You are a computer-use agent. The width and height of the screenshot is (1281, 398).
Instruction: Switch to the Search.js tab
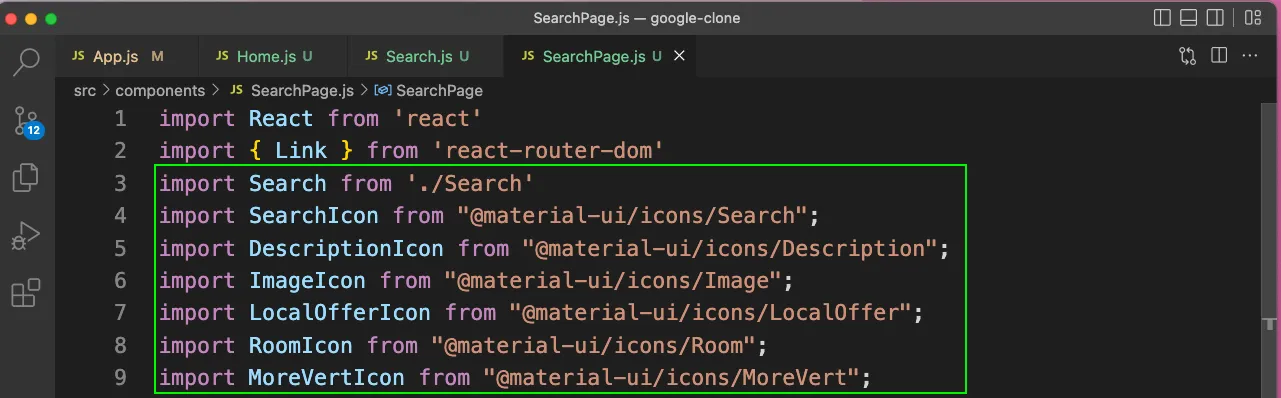tap(426, 57)
